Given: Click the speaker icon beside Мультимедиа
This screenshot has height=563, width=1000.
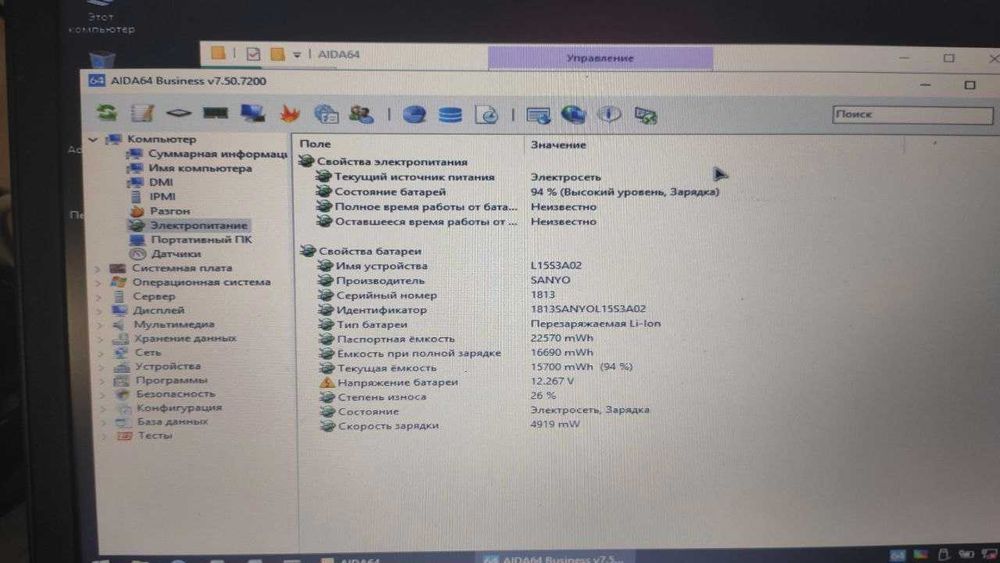Looking at the screenshot, I should click(x=119, y=324).
